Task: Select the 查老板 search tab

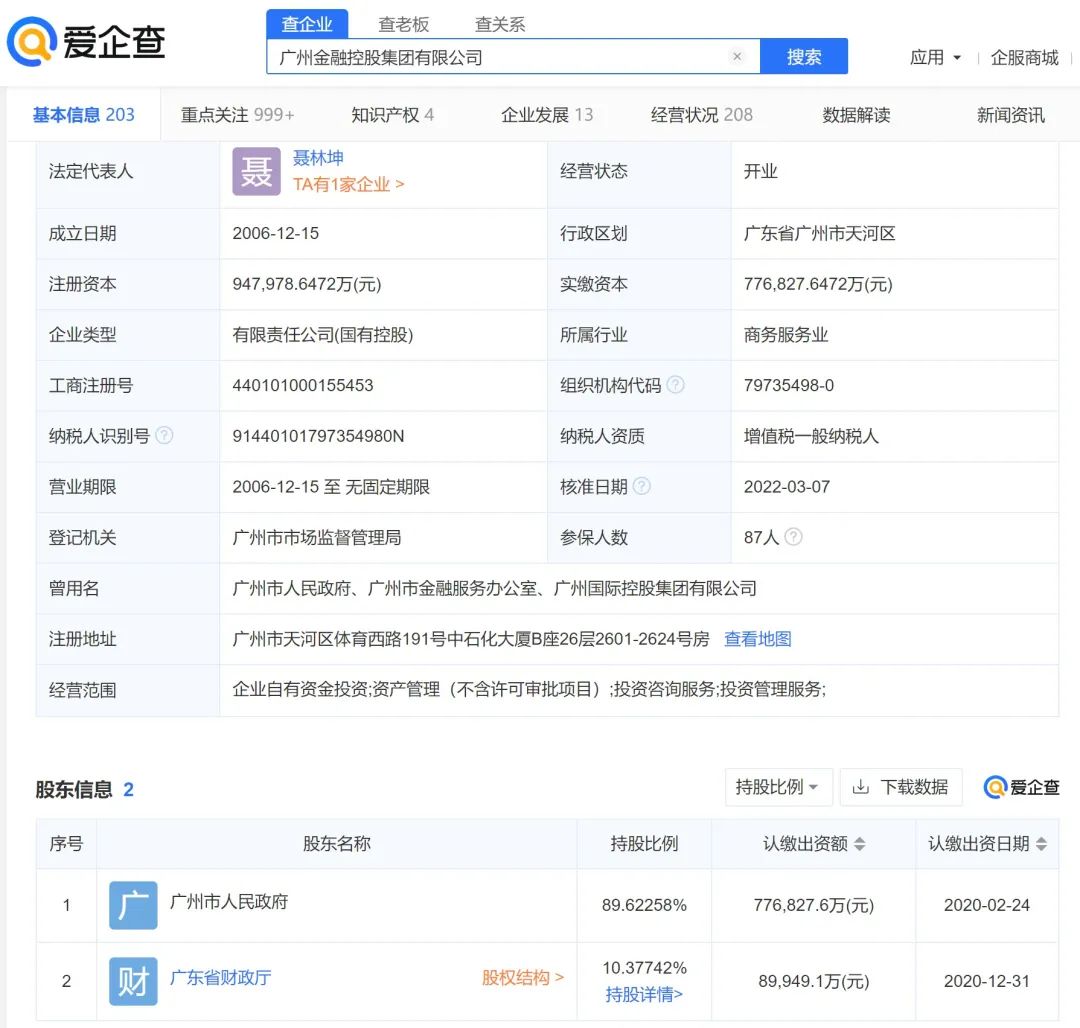Action: [x=404, y=24]
